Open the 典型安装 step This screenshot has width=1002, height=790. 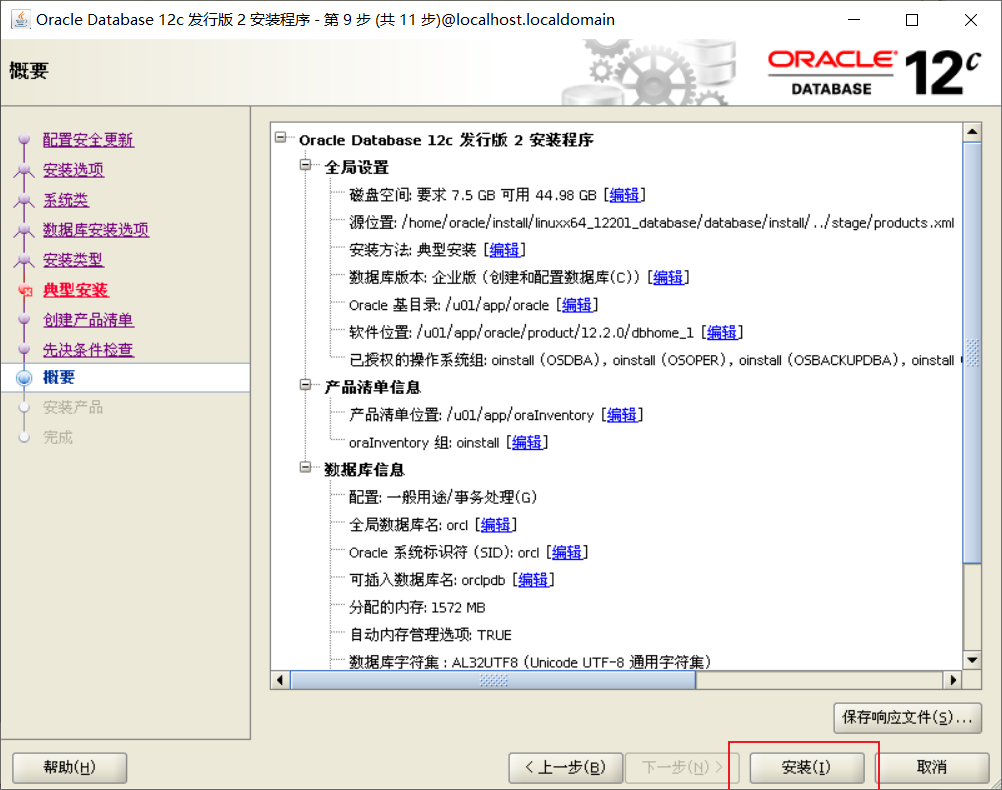point(75,290)
